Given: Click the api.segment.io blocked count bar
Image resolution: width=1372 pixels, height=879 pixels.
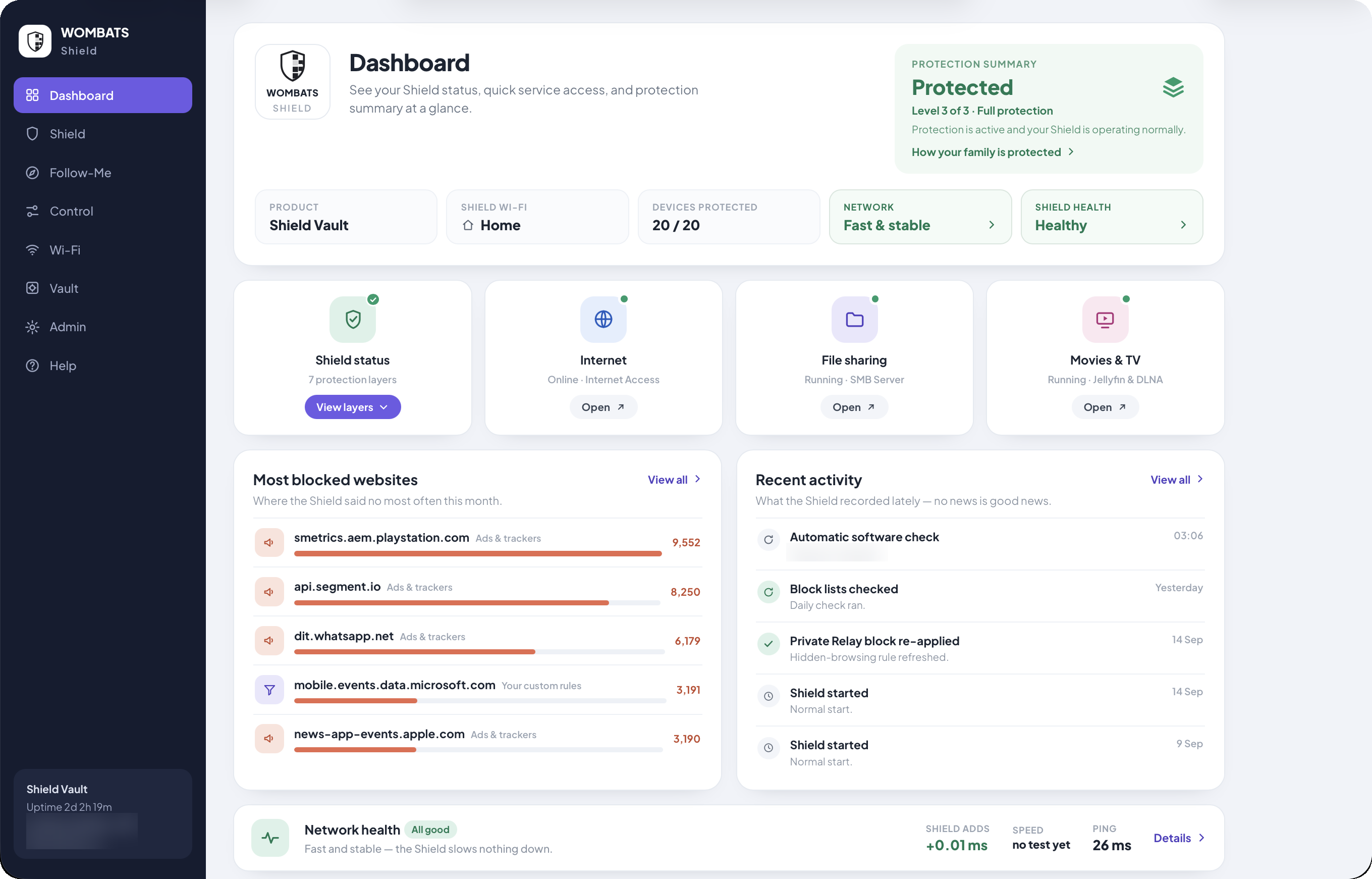Looking at the screenshot, I should coord(477,603).
